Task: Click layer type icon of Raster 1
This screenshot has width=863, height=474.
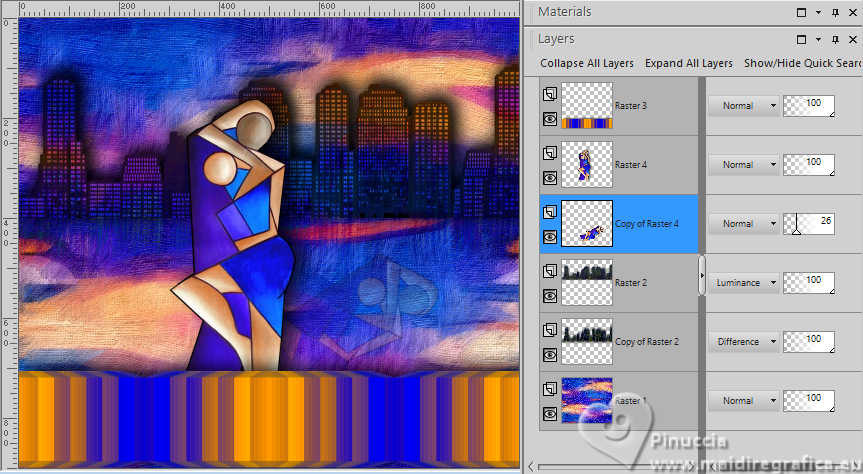Action: coord(549,389)
